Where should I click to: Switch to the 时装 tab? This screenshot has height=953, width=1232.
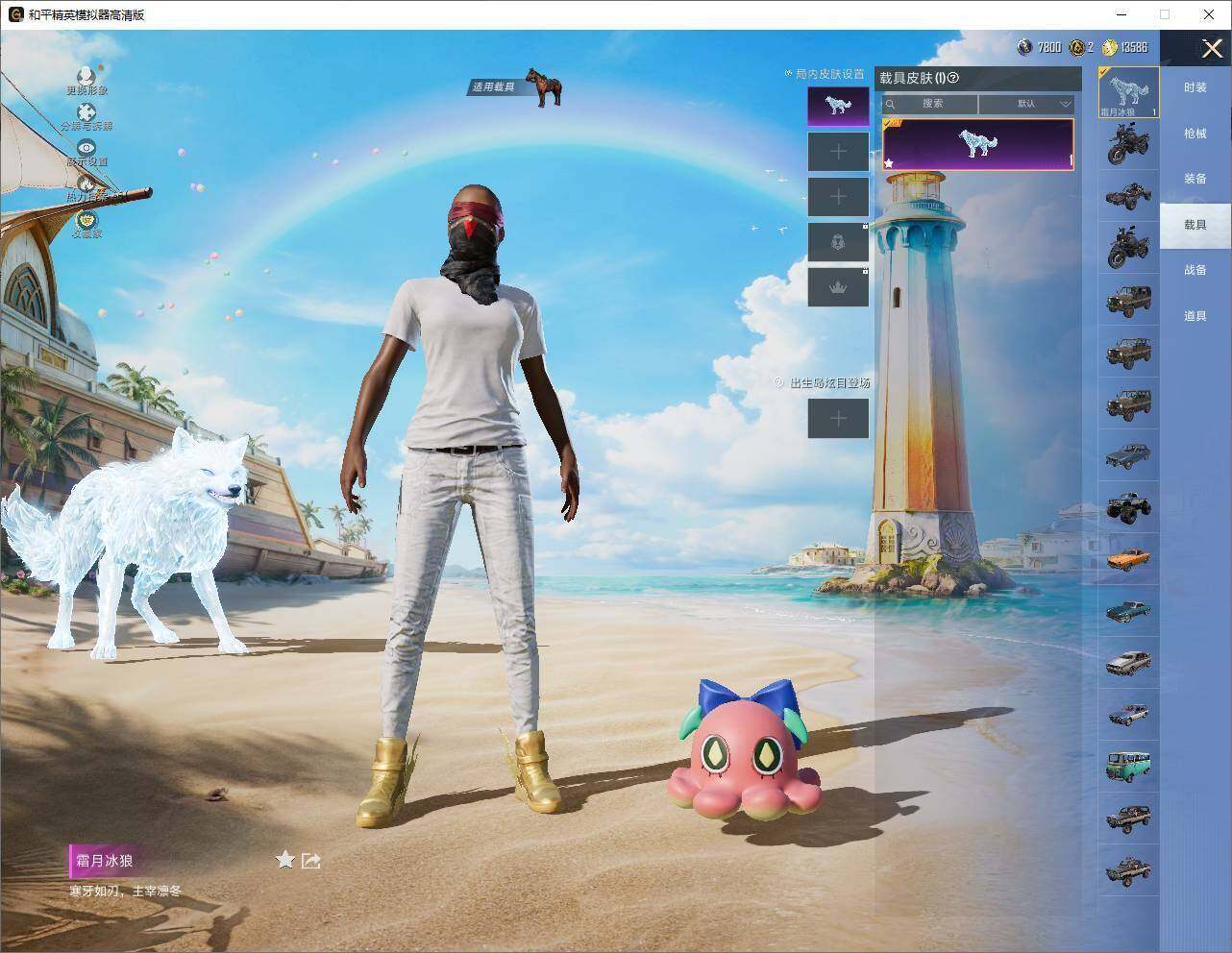tap(1195, 87)
